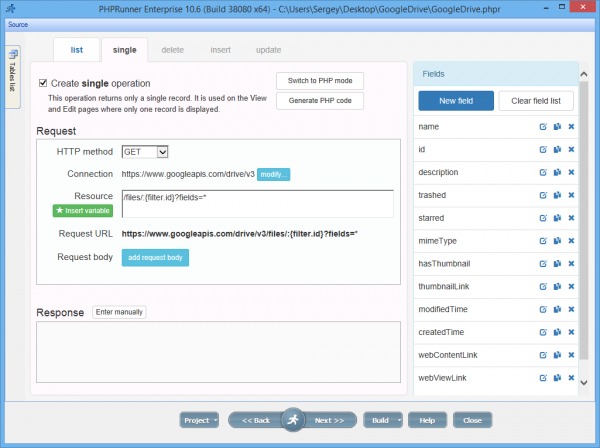Click the bold Request URL value
Screen dimensions: 600x448
click(240, 234)
